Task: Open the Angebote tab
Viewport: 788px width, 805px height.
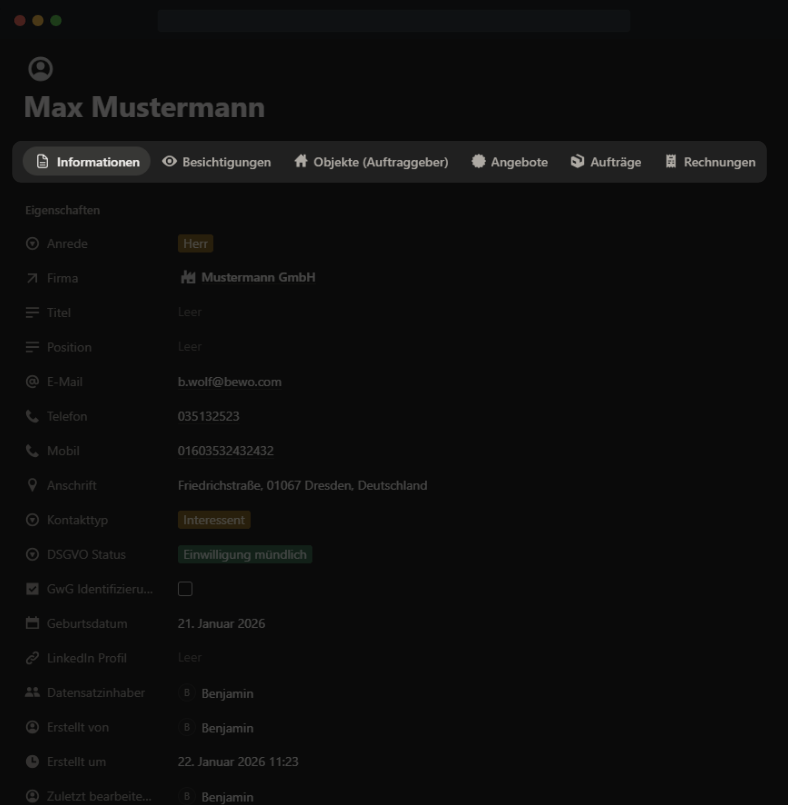Action: click(509, 162)
